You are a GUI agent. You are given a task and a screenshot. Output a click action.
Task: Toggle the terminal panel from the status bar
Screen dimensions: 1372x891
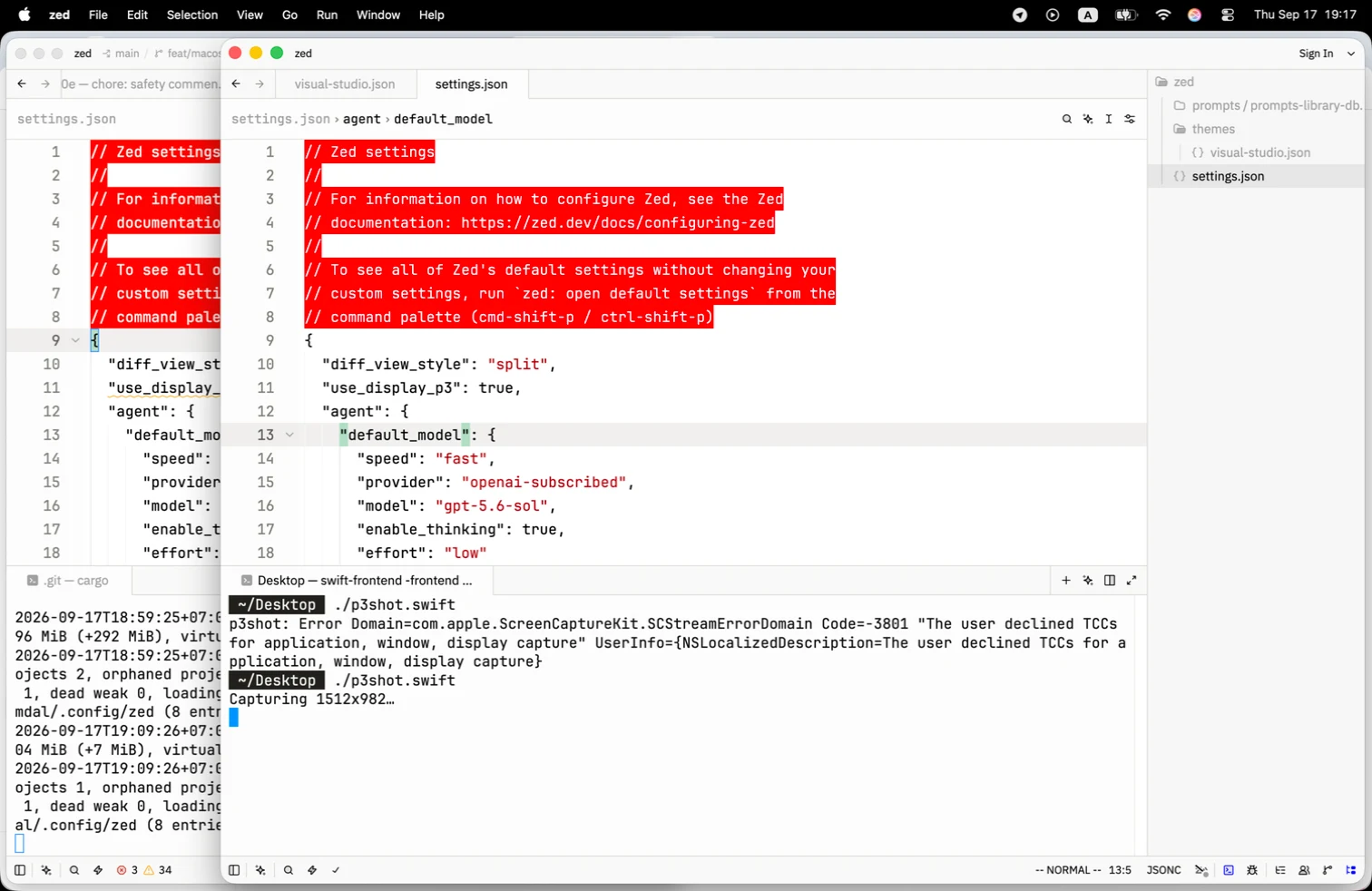pos(1229,870)
